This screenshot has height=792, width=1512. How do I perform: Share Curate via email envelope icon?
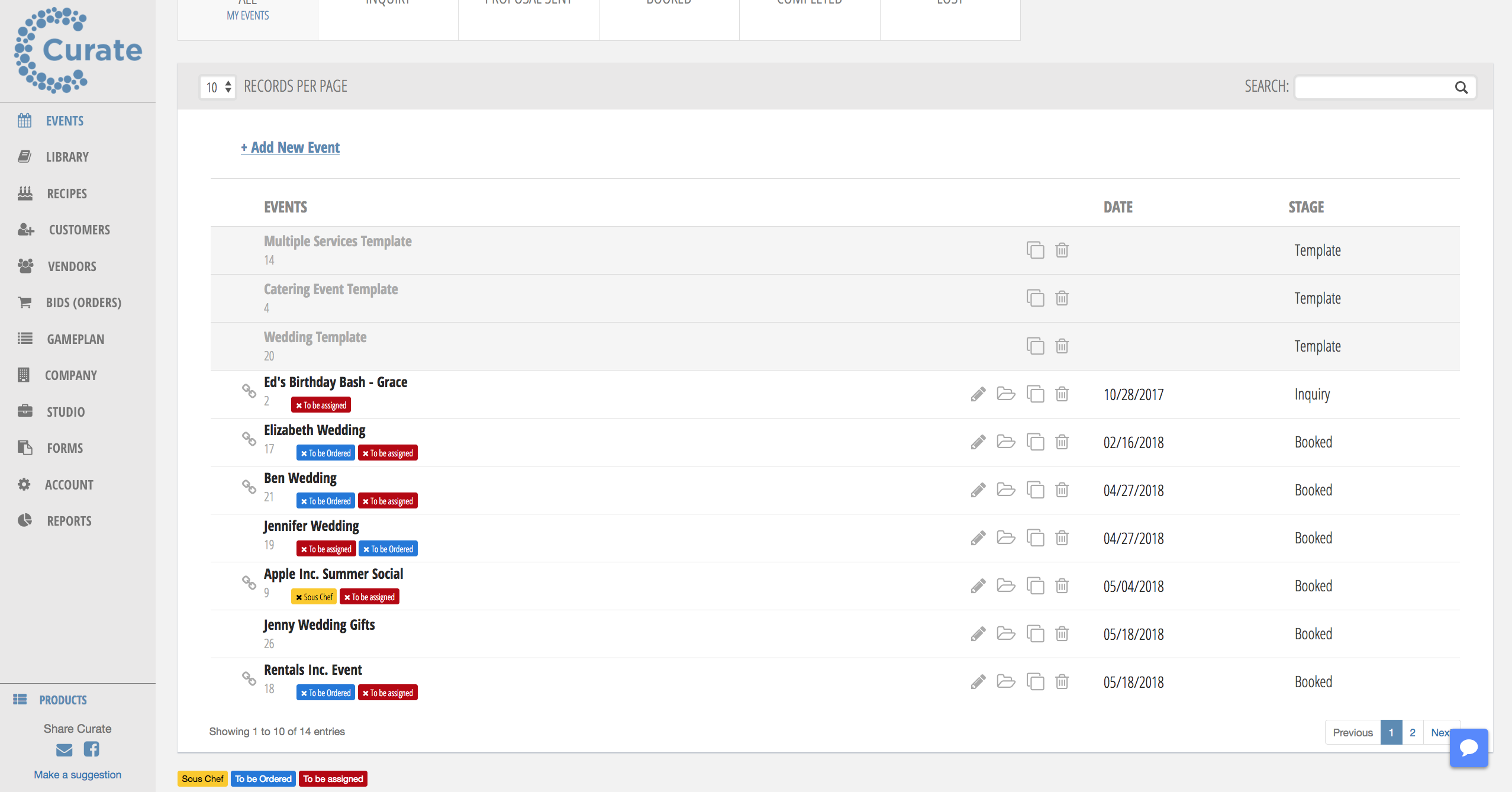pos(64,750)
